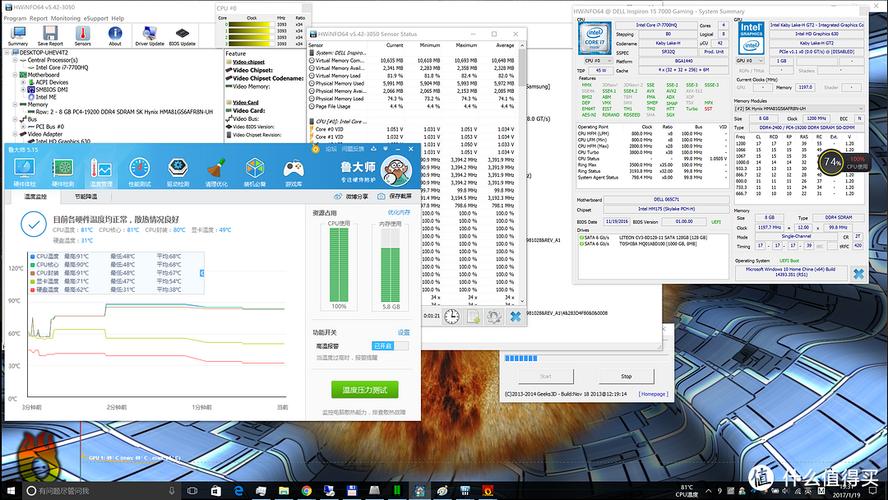Click the Stop button in FurMark
Image resolution: width=888 pixels, height=500 pixels.
[626, 376]
